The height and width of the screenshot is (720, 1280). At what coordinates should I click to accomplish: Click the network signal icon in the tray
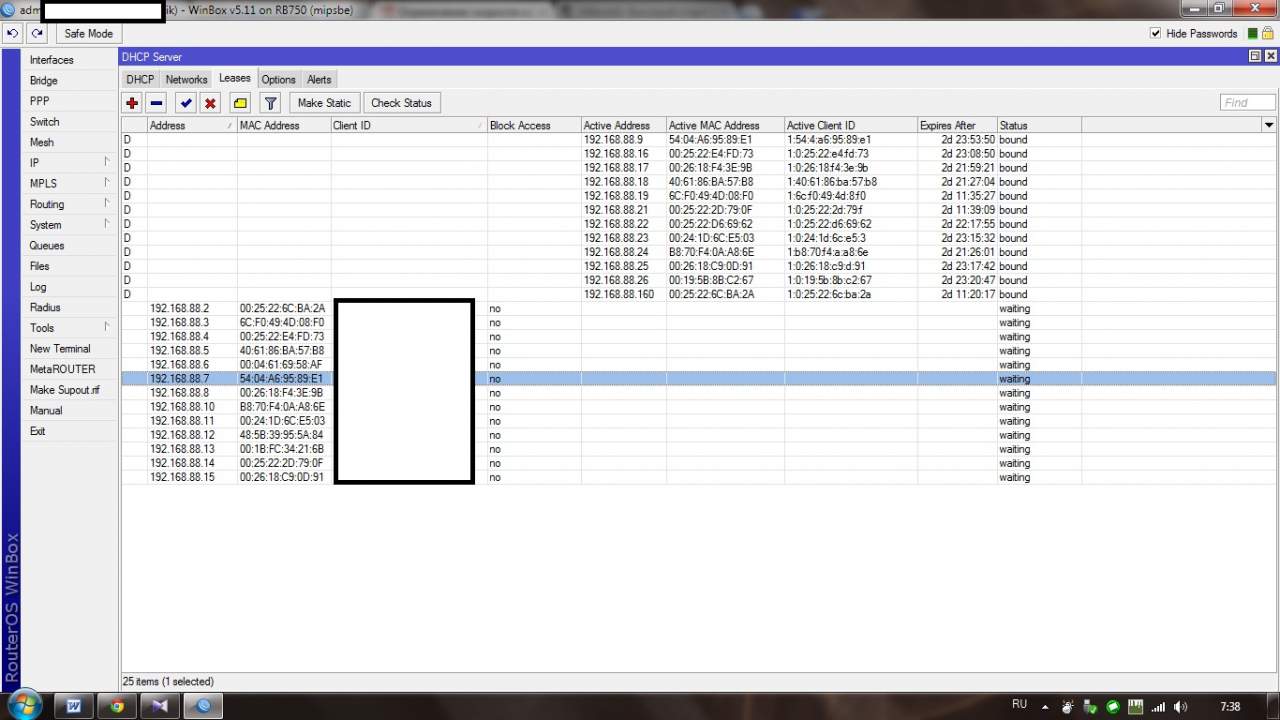coord(1158,707)
